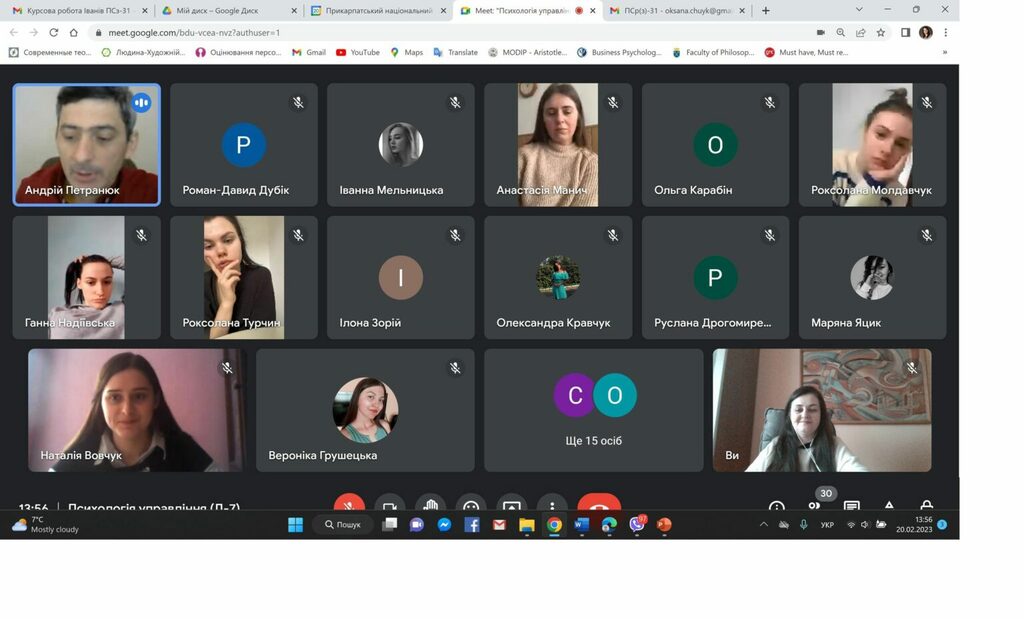Open the Translate bookmark

tap(455, 52)
